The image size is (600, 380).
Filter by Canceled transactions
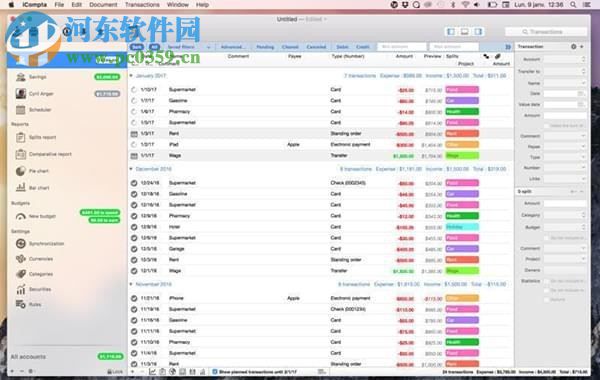tap(316, 47)
